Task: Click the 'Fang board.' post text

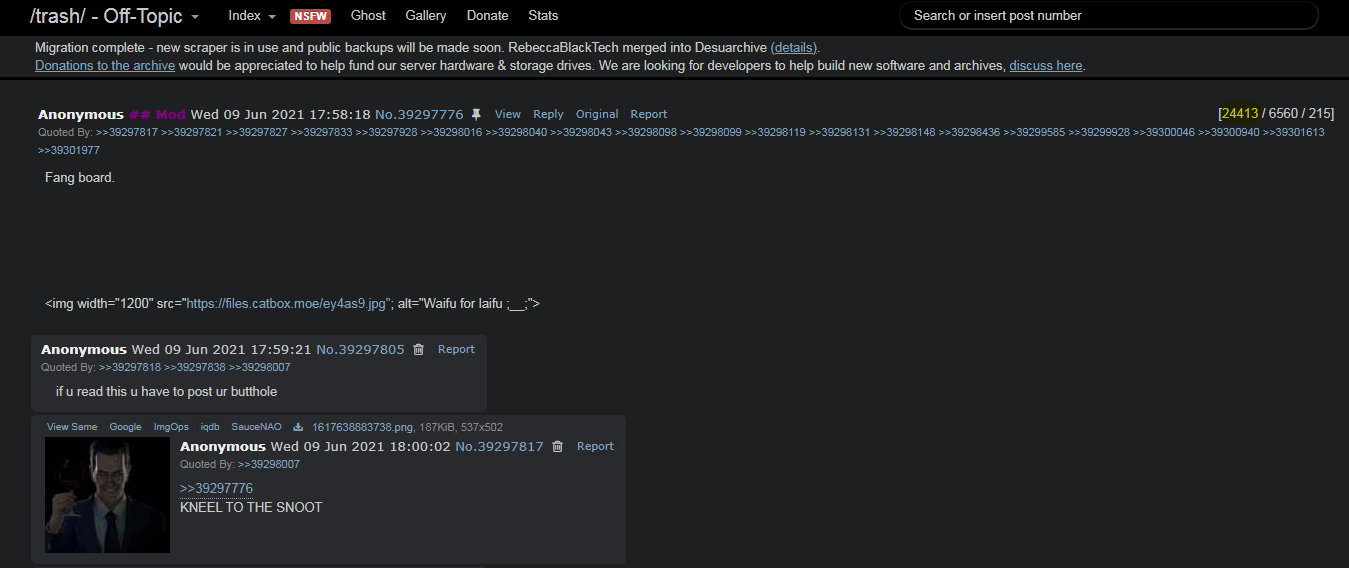Action: [80, 178]
